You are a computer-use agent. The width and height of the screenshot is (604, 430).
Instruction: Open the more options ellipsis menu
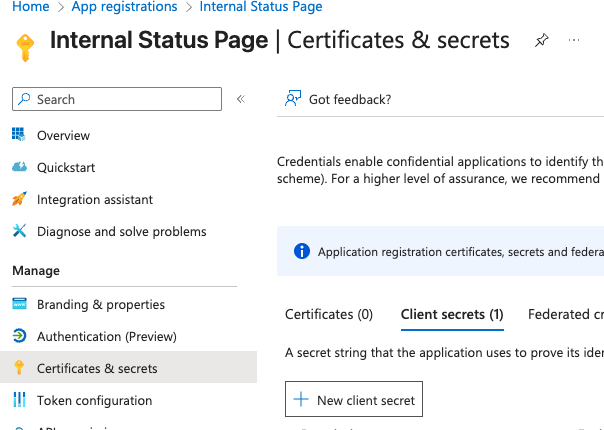click(574, 41)
